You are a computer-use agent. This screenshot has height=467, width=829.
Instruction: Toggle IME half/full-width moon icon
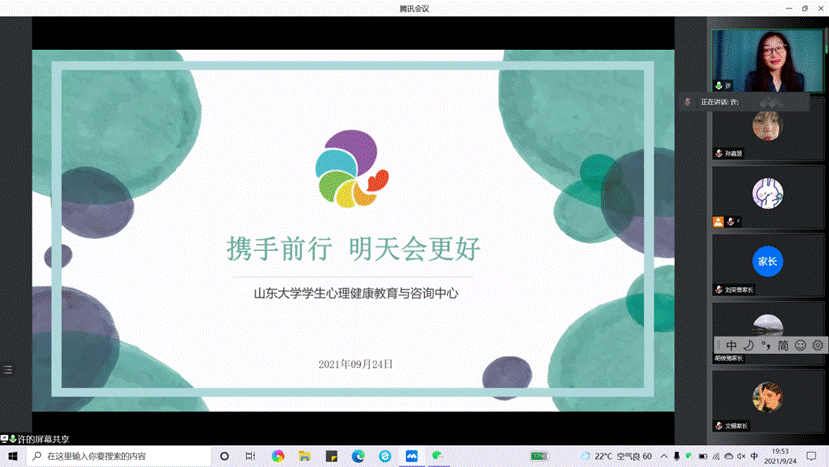pos(748,345)
